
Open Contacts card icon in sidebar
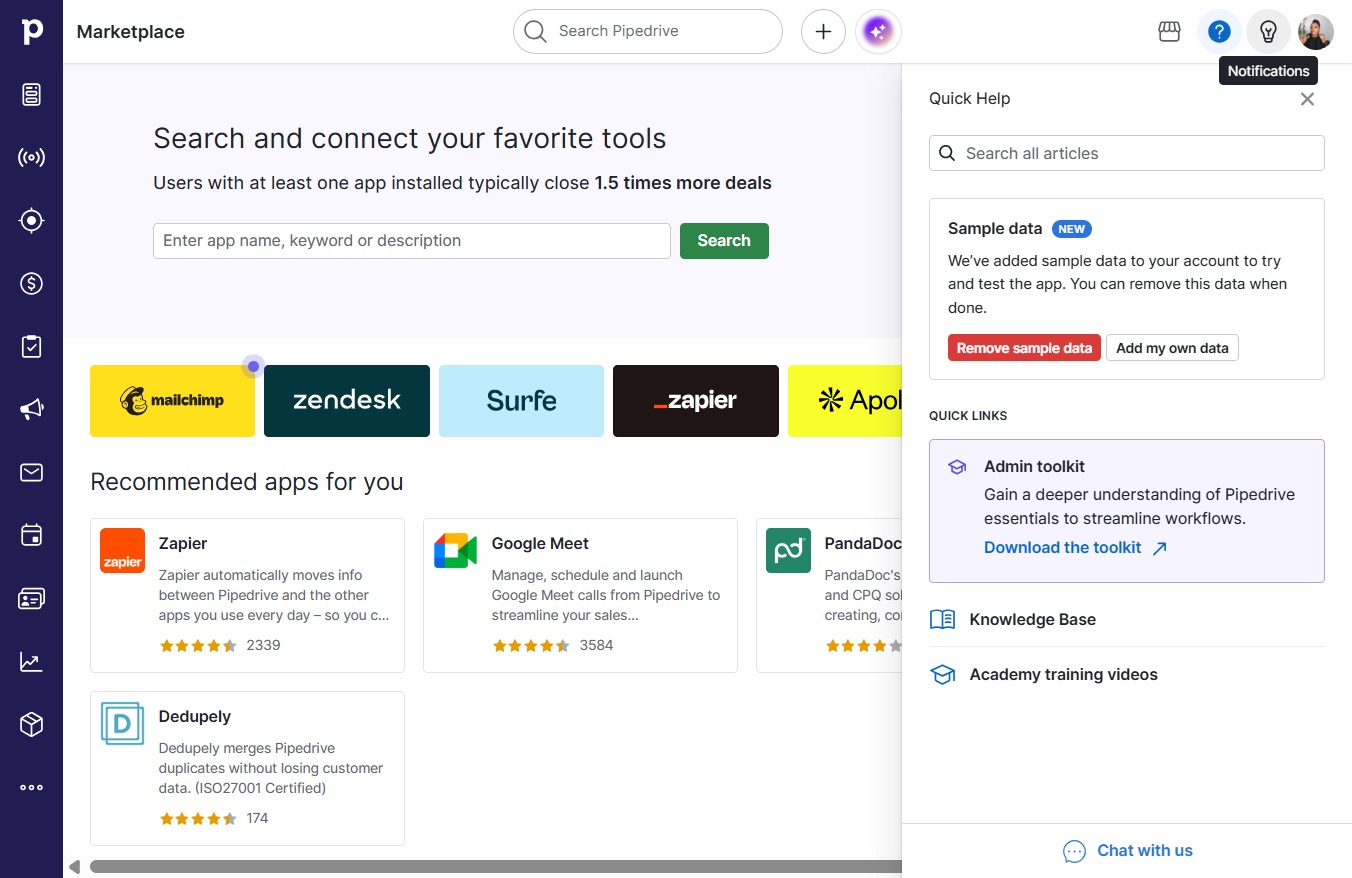[32, 599]
